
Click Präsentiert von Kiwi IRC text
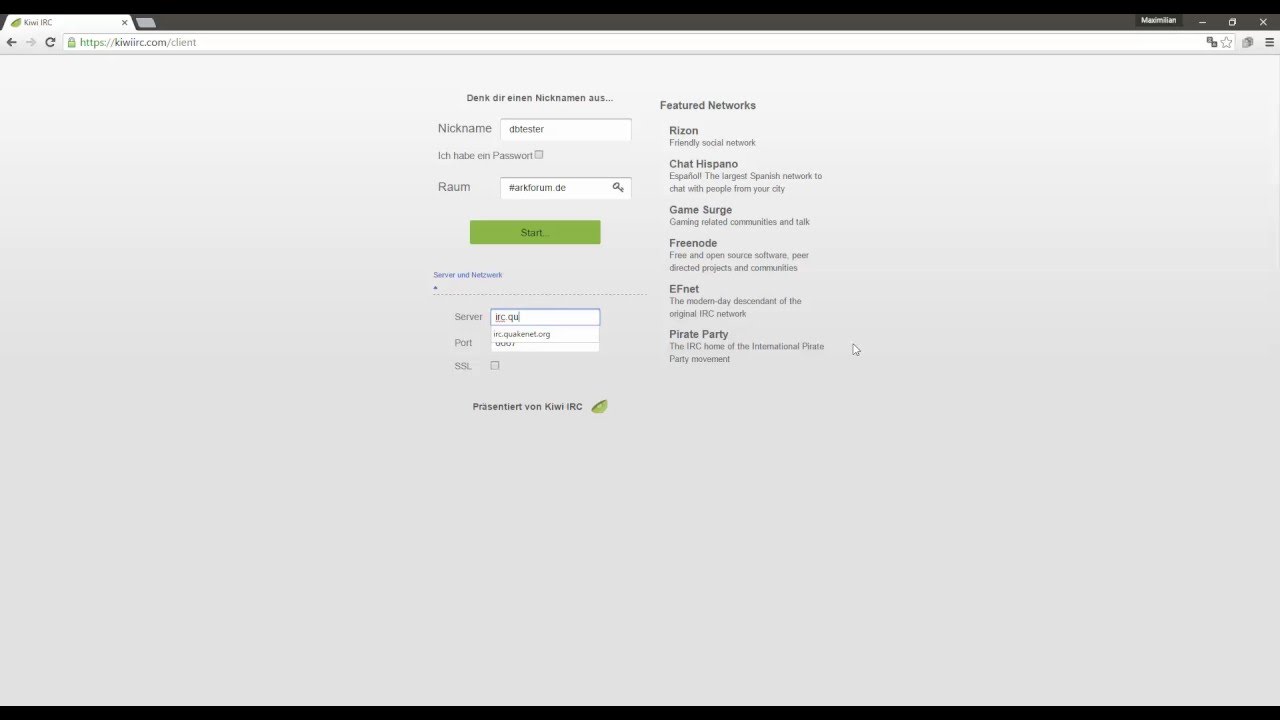point(527,407)
